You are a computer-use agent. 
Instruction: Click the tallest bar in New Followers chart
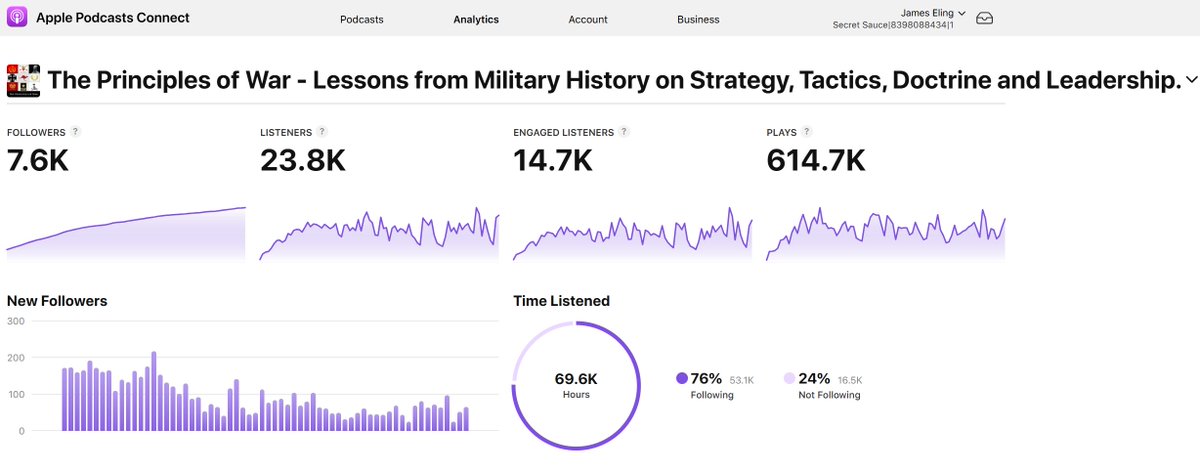[154, 391]
